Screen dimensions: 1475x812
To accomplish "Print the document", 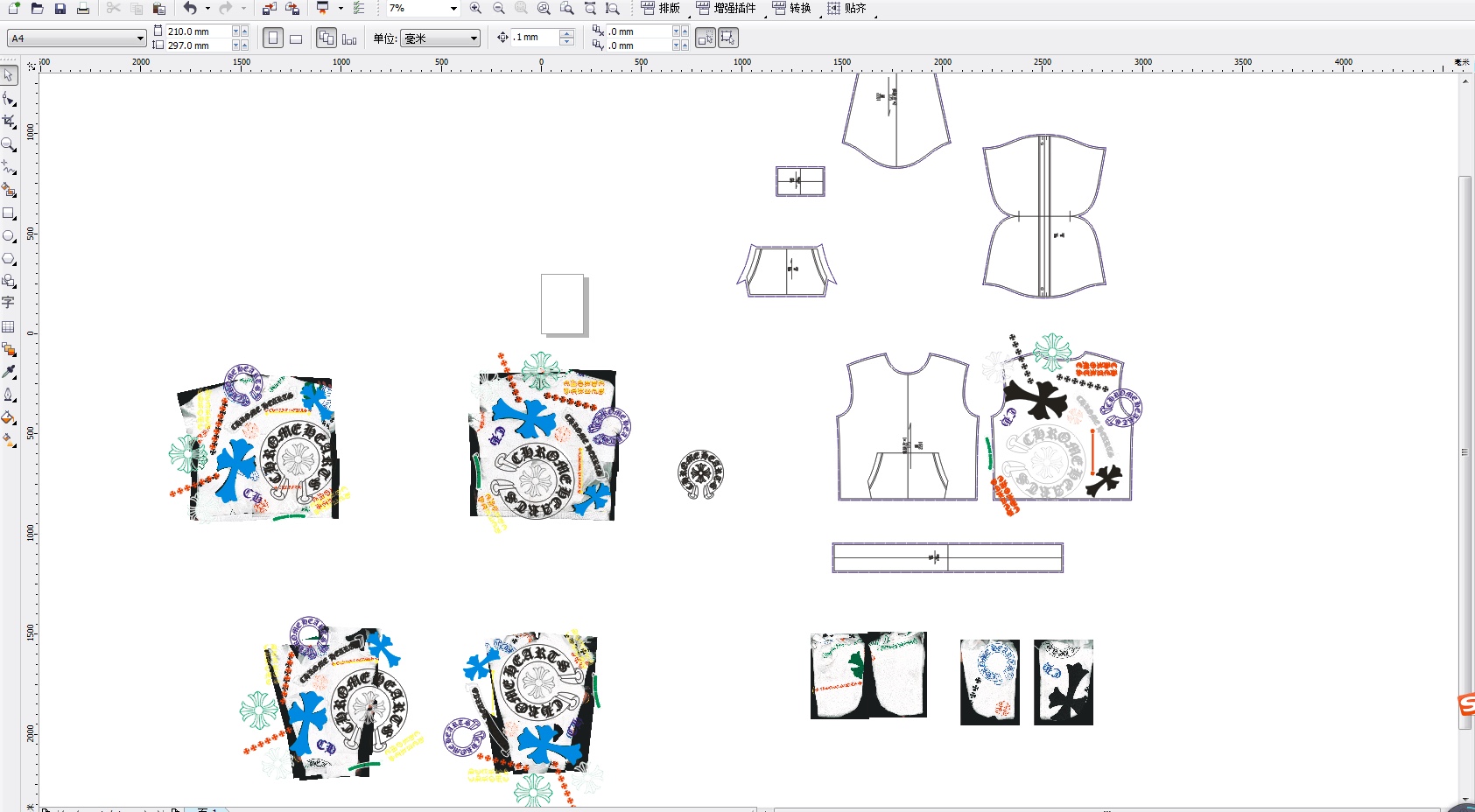I will 83,9.
